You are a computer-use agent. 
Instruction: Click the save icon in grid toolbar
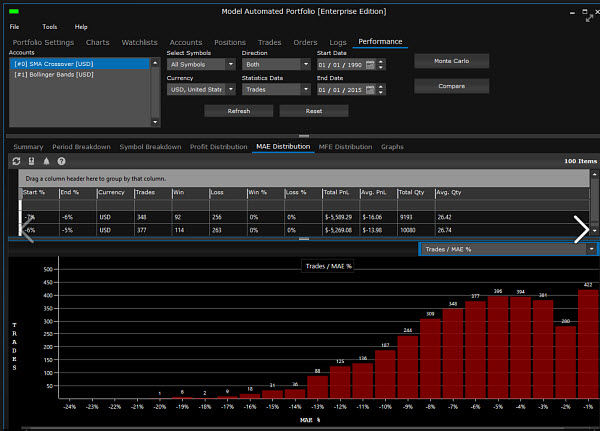tap(31, 161)
